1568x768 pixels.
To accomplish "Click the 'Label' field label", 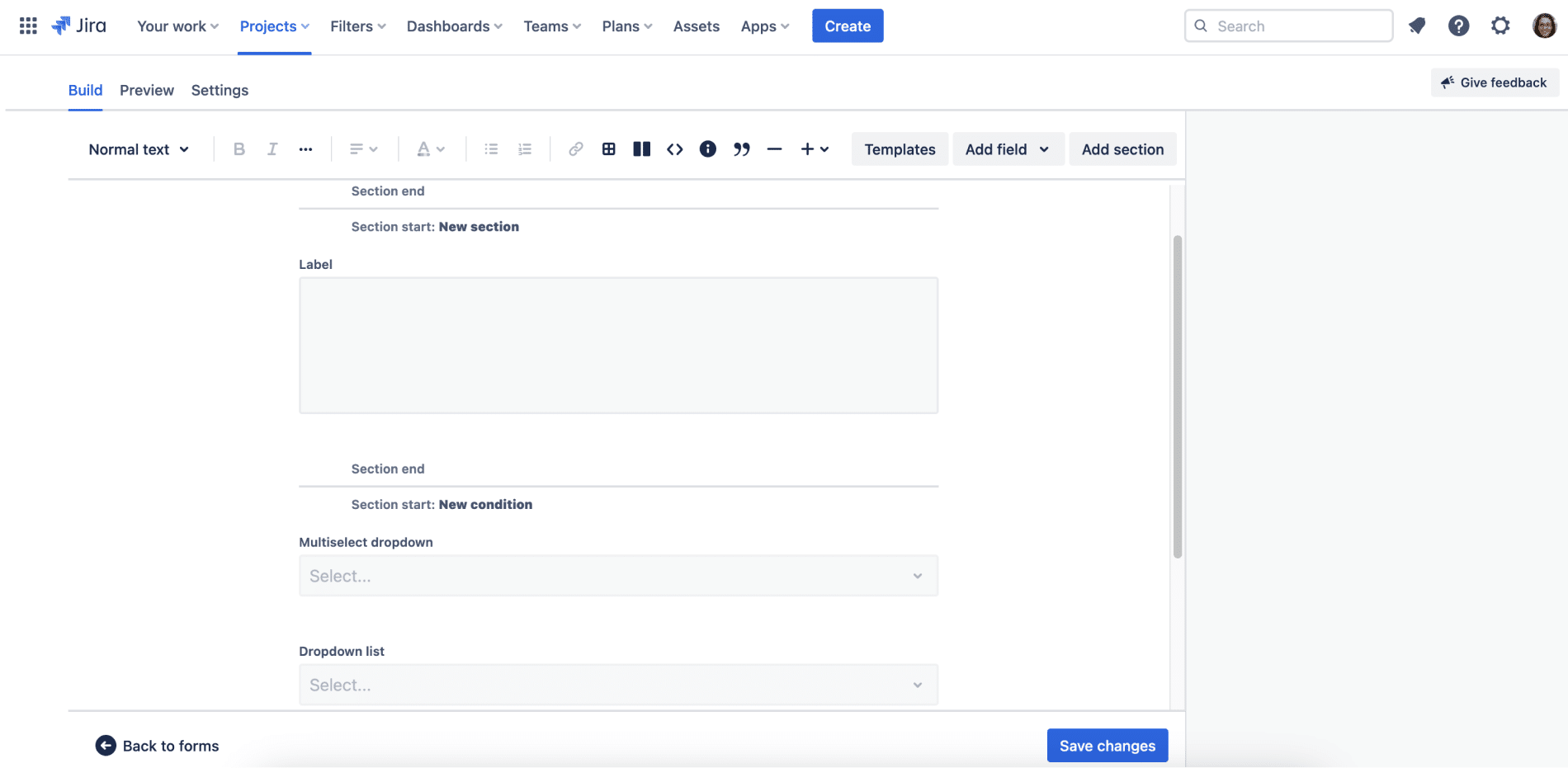I will [315, 264].
